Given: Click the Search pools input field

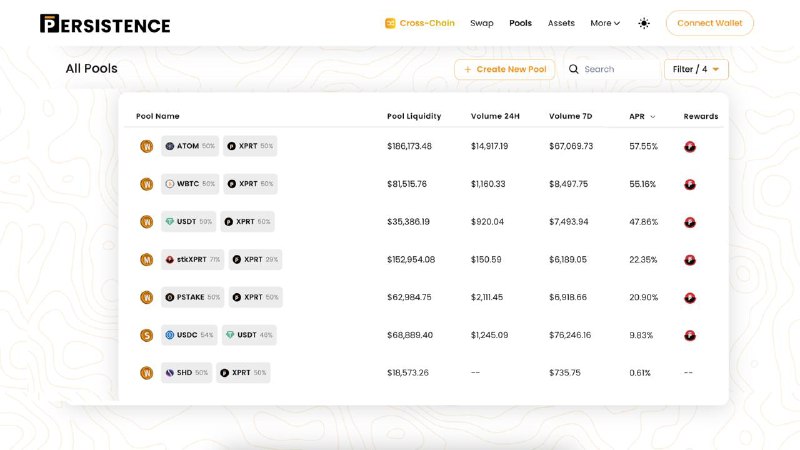Looking at the screenshot, I should (611, 69).
